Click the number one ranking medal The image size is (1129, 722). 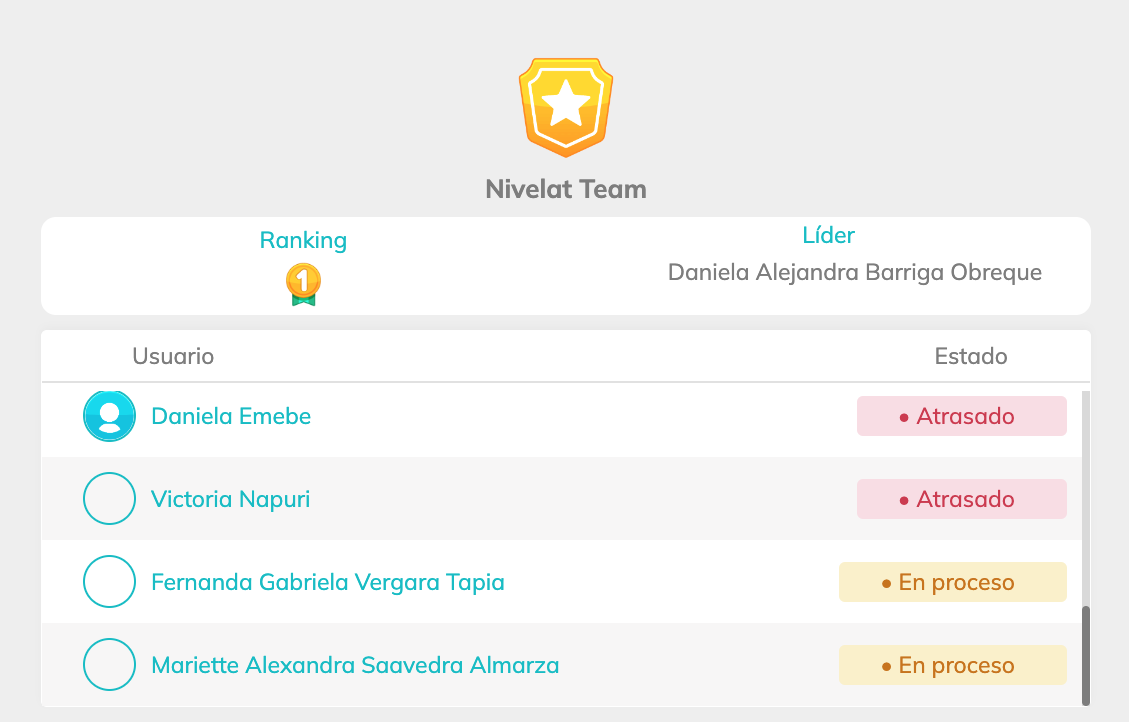point(303,284)
